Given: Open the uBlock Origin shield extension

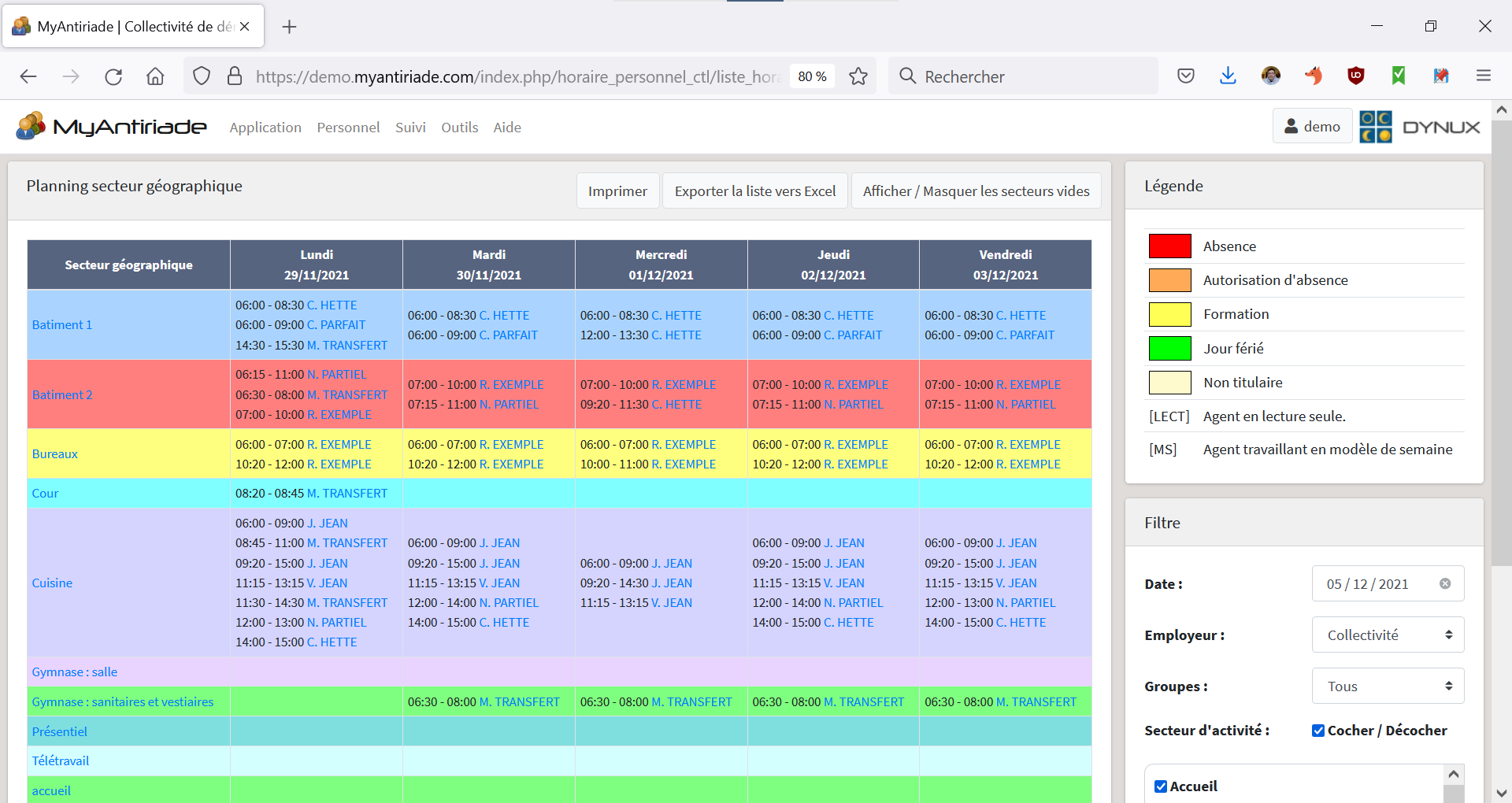Looking at the screenshot, I should point(1356,76).
